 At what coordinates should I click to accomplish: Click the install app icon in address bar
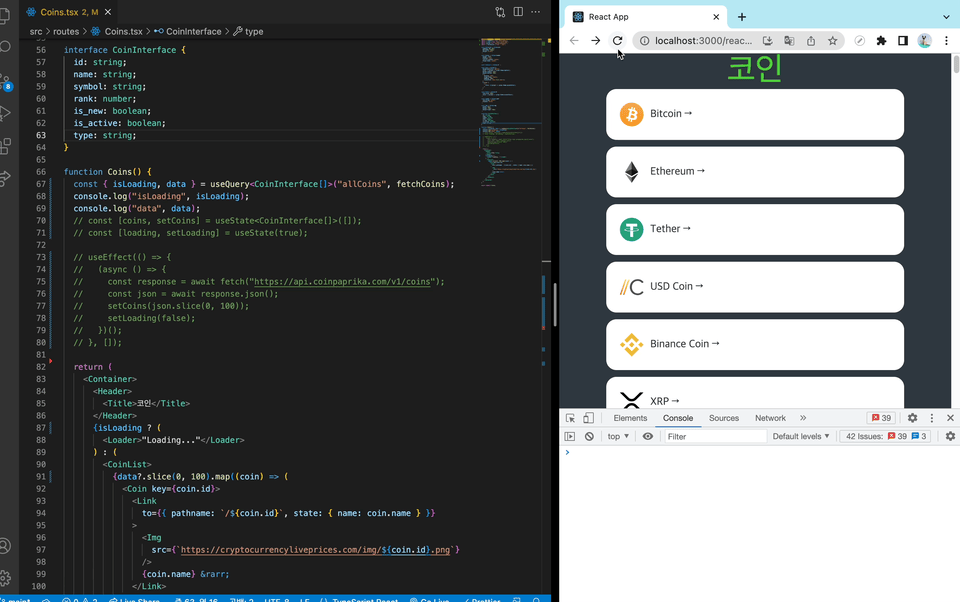pos(767,40)
